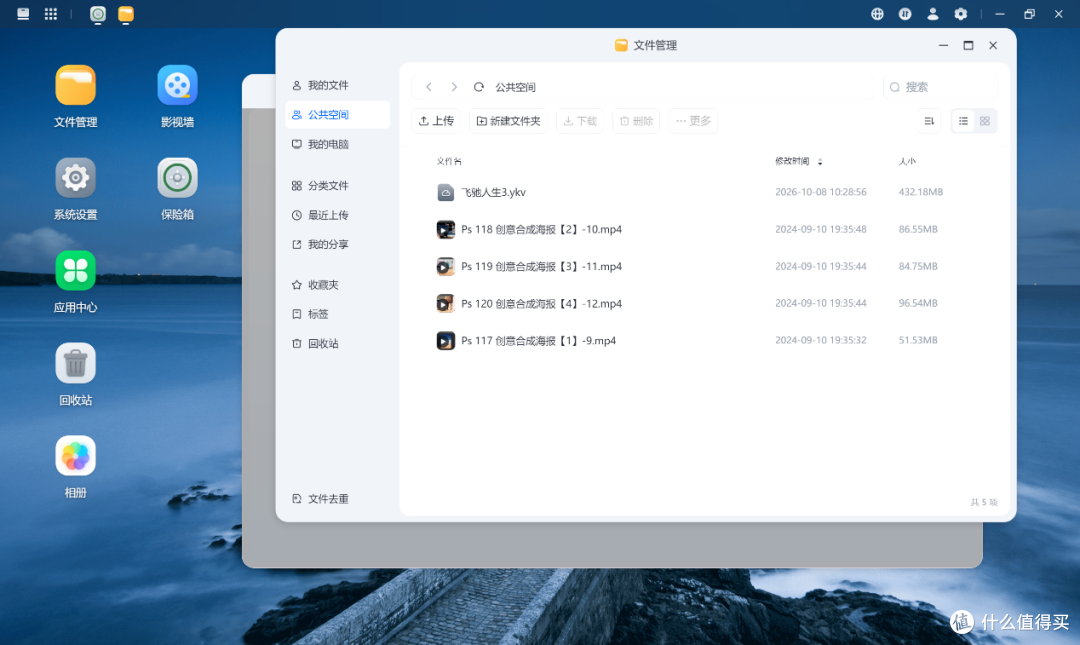Viewport: 1080px width, 645px height.
Task: Maximize the 文件管理 window
Action: [968, 45]
